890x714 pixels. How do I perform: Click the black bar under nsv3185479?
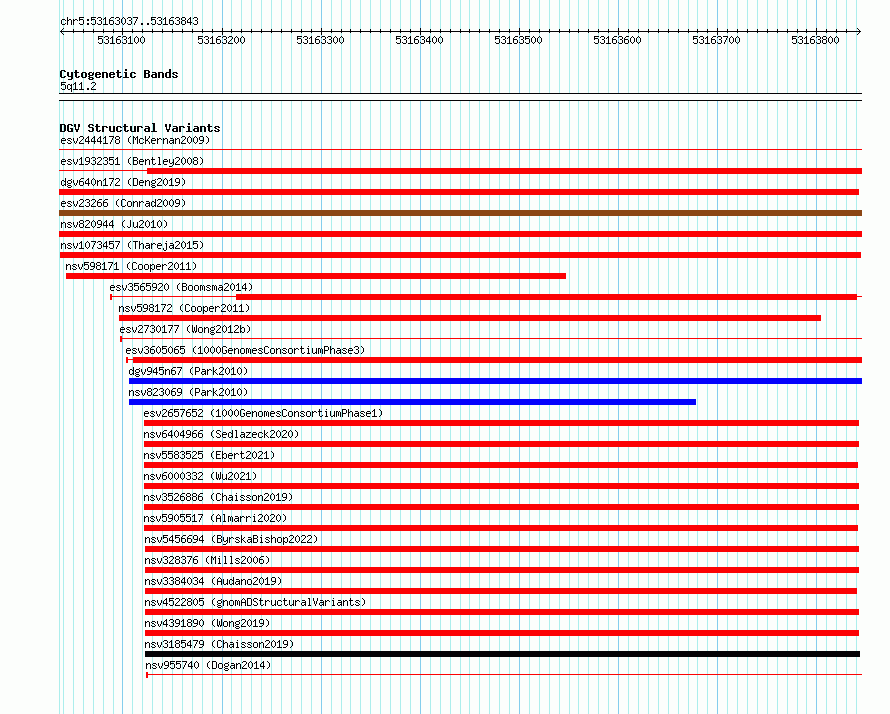502,654
